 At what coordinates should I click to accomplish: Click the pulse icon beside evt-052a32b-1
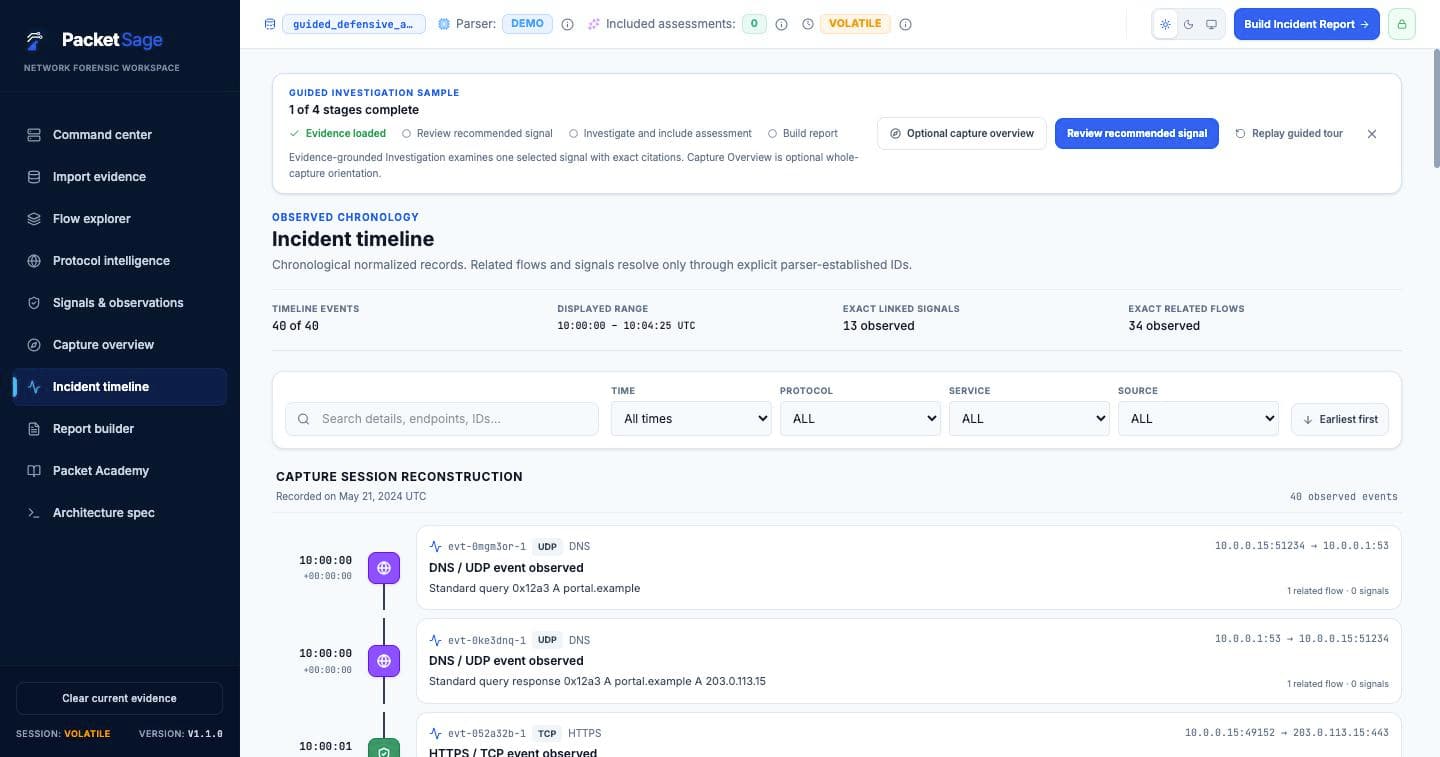click(x=435, y=733)
